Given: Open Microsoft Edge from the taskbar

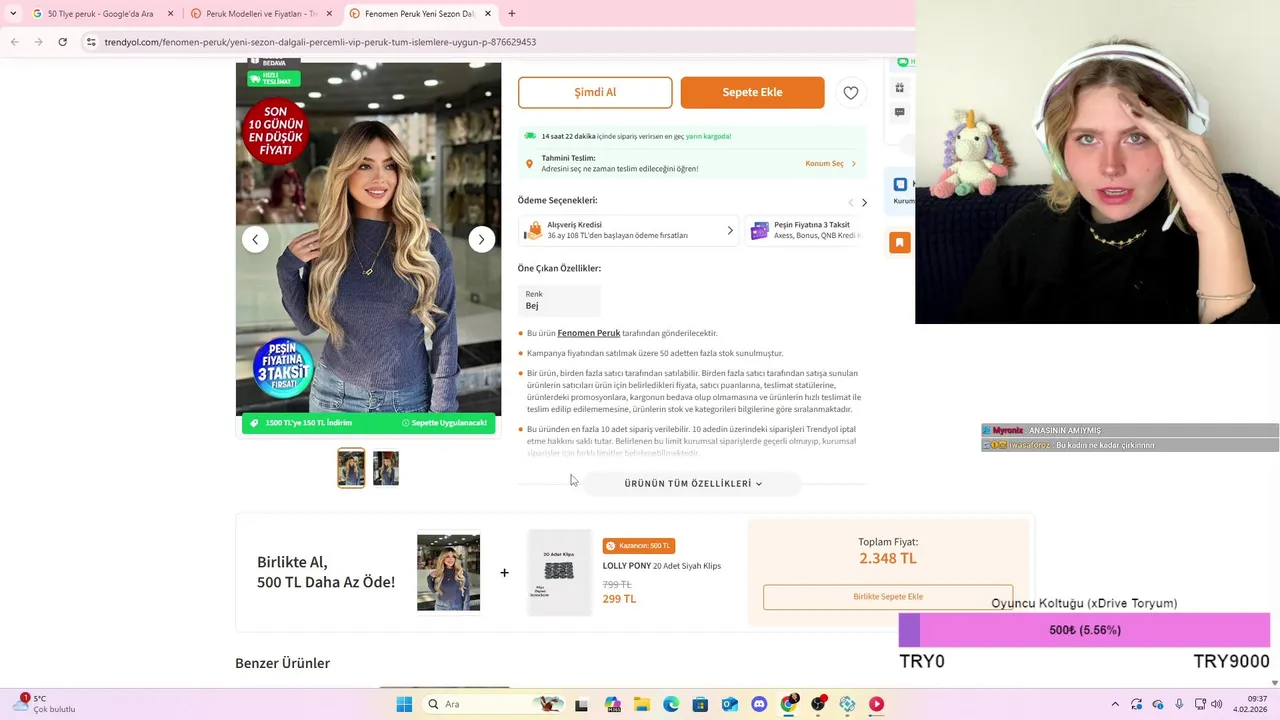Looking at the screenshot, I should point(671,704).
